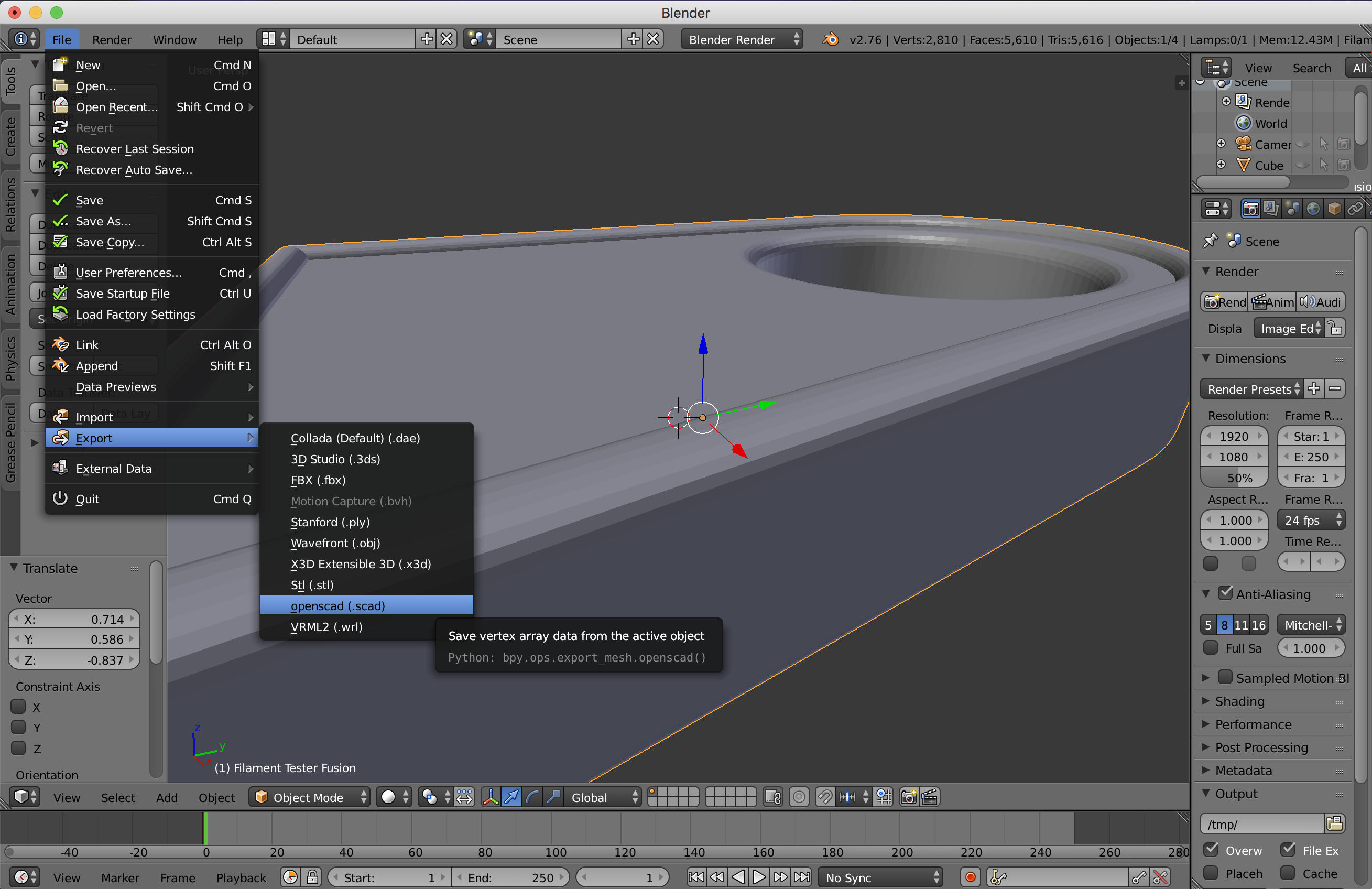
Task: Open Render Layers properties tab icon
Action: (x=1270, y=209)
